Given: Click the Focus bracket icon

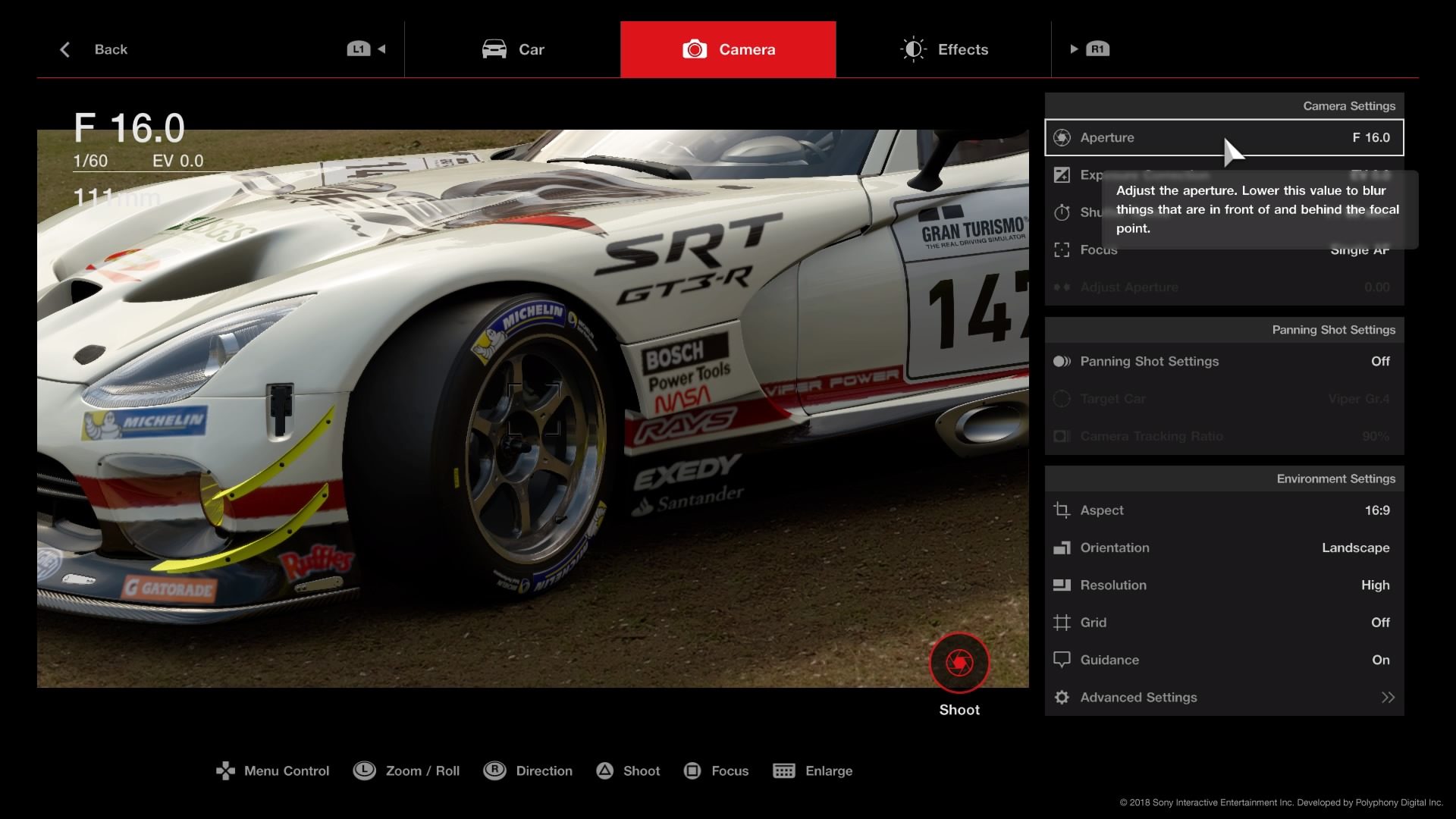Looking at the screenshot, I should pyautogui.click(x=1062, y=249).
